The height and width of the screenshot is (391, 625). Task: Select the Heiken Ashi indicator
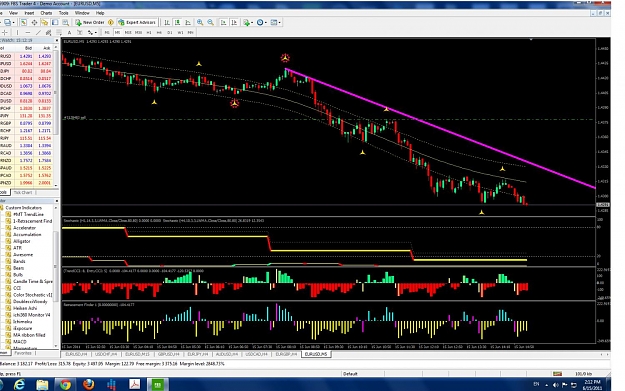coord(25,308)
